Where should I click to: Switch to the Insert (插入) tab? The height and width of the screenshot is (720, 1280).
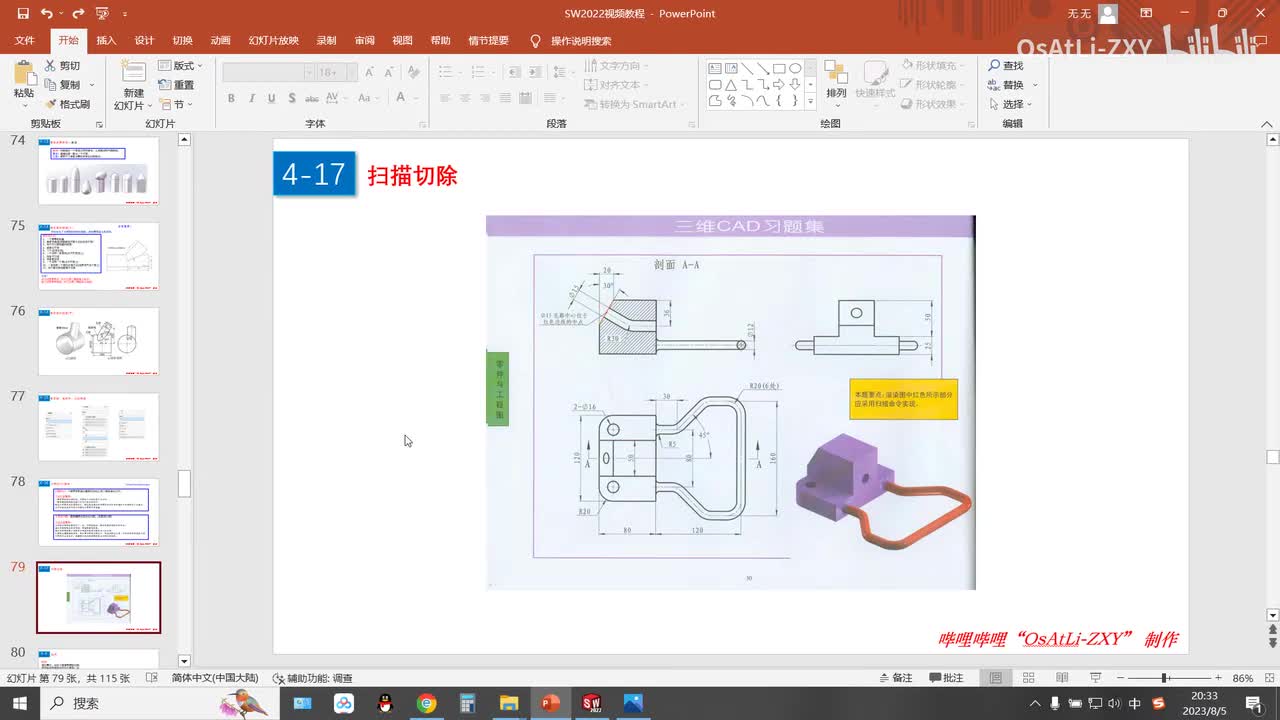106,41
